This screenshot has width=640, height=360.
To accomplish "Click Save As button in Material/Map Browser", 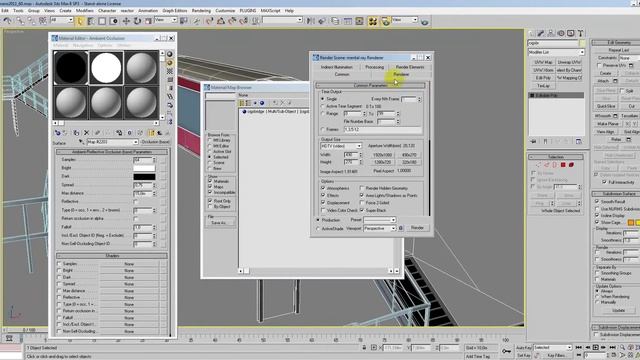I will tap(219, 223).
